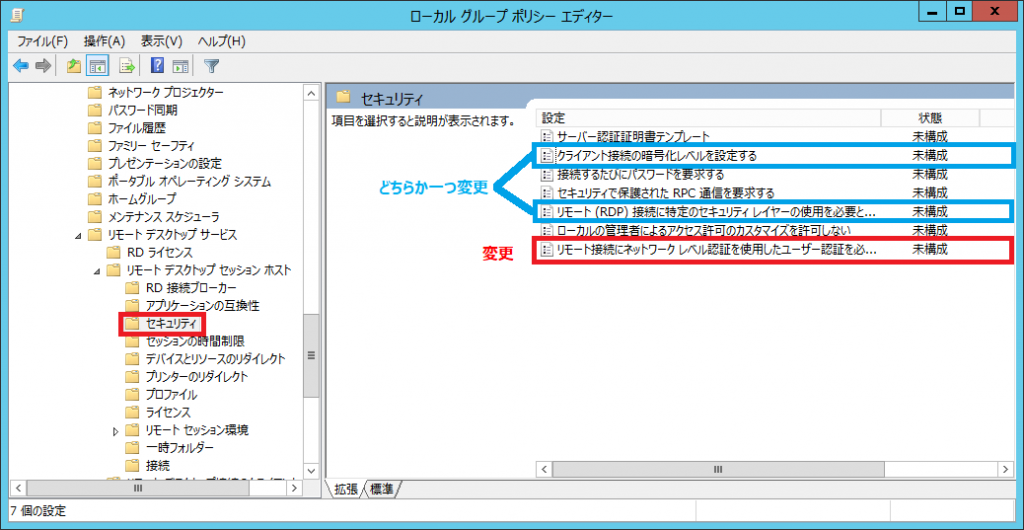The height and width of the screenshot is (530, 1024).
Task: Click tree pane vertical scrollbar up arrow
Action: (x=312, y=93)
